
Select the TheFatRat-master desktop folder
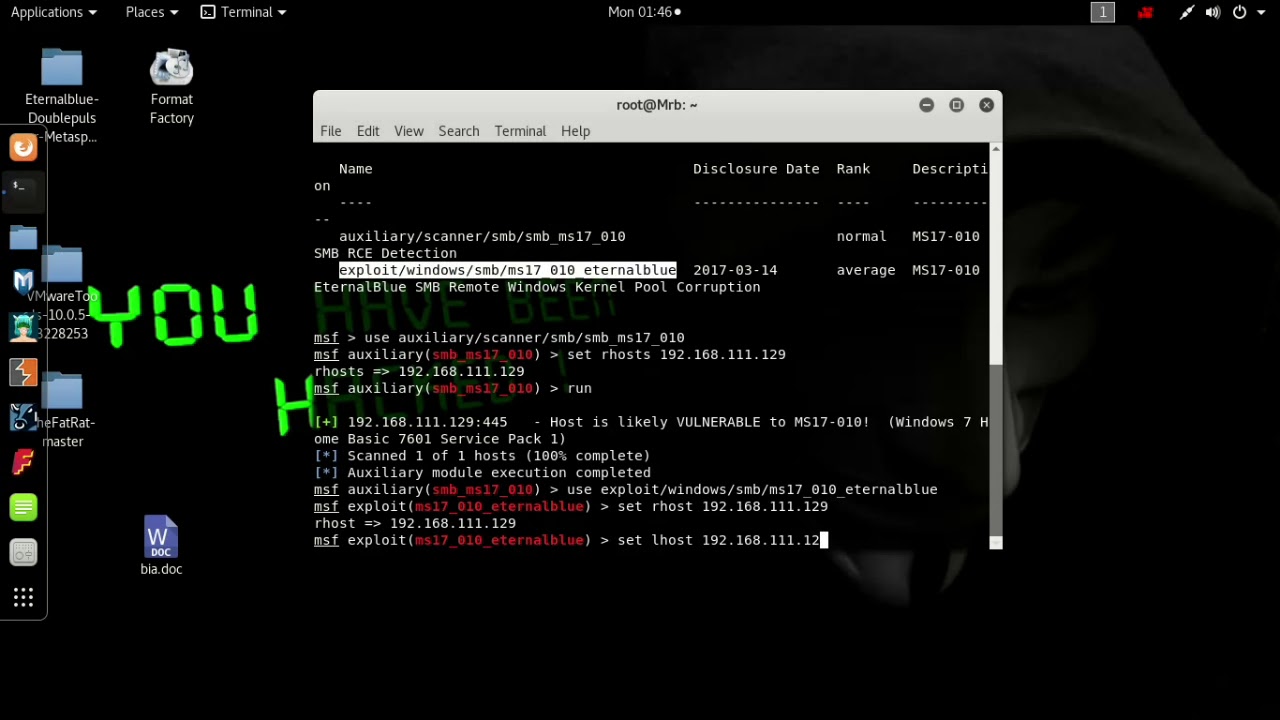62,411
